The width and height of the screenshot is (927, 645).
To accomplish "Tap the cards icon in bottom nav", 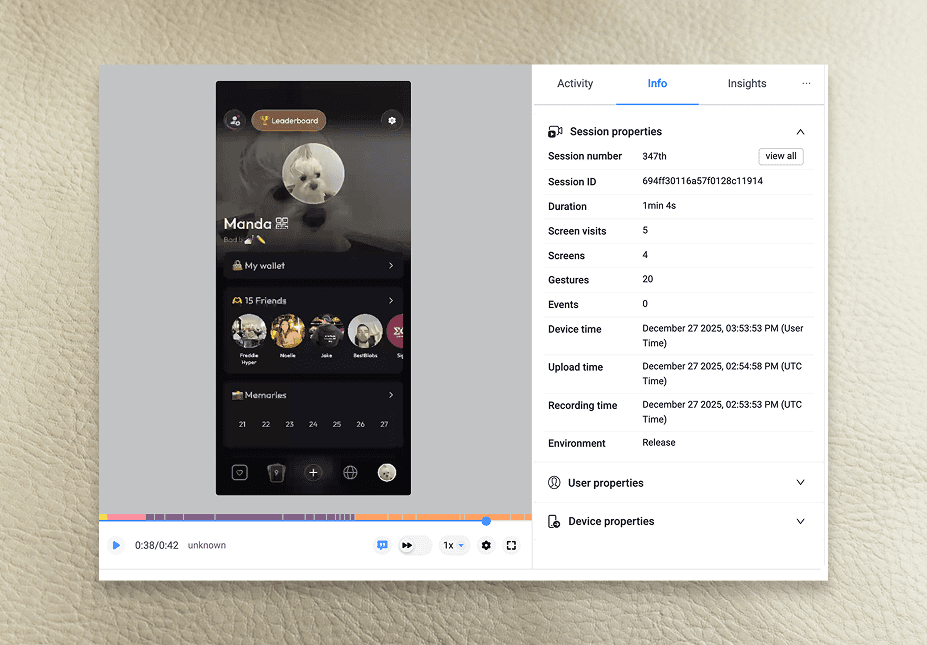I will (x=276, y=473).
